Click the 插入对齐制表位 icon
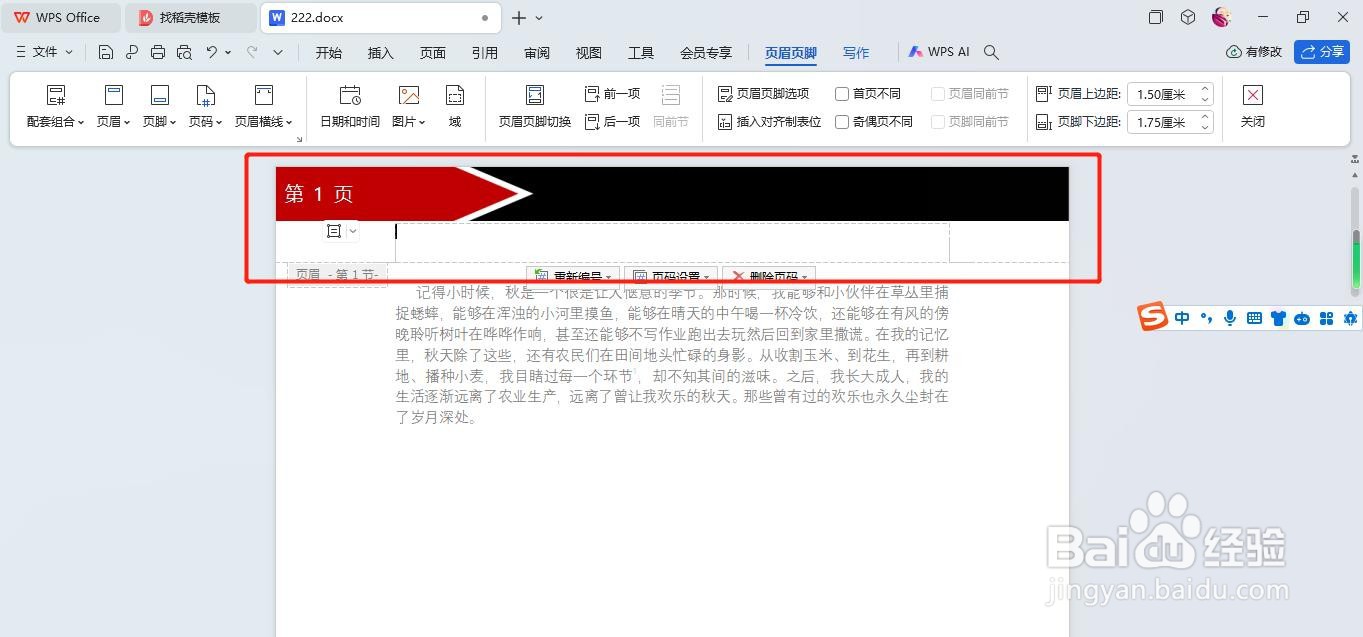Viewport: 1363px width, 637px height. pyautogui.click(x=727, y=121)
